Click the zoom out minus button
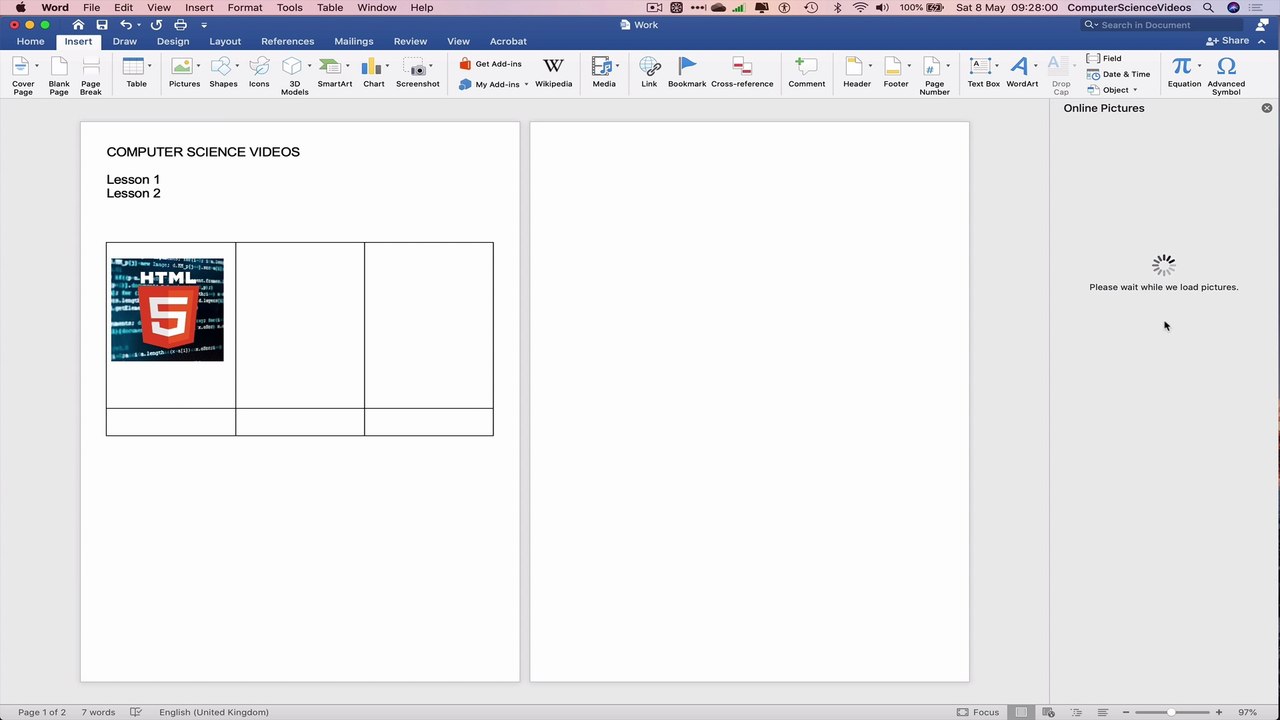Screen dimensions: 1280x720 click(x=1126, y=712)
